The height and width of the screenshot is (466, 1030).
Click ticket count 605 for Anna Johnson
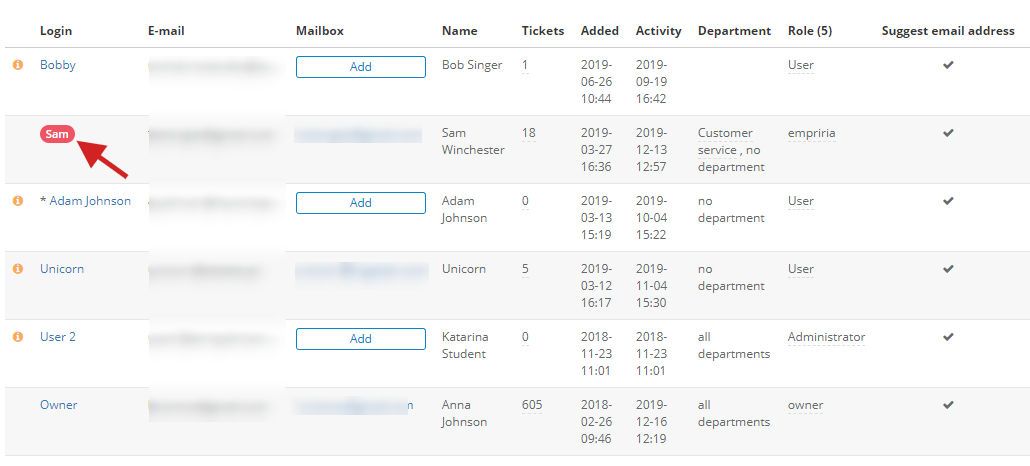coord(532,405)
